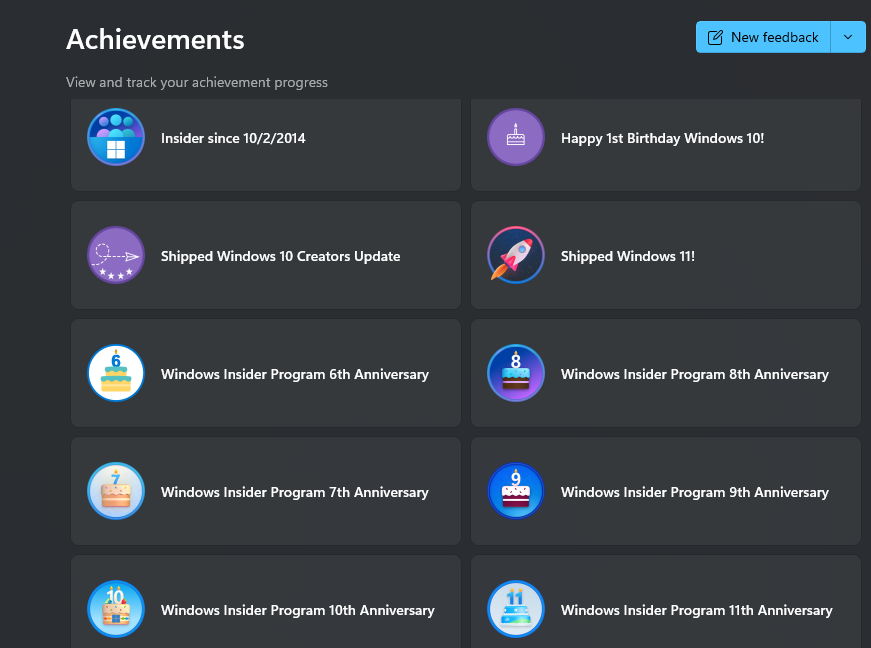Click 'Shipped Windows 10 Creators Update' label
871x648 pixels.
click(x=281, y=257)
